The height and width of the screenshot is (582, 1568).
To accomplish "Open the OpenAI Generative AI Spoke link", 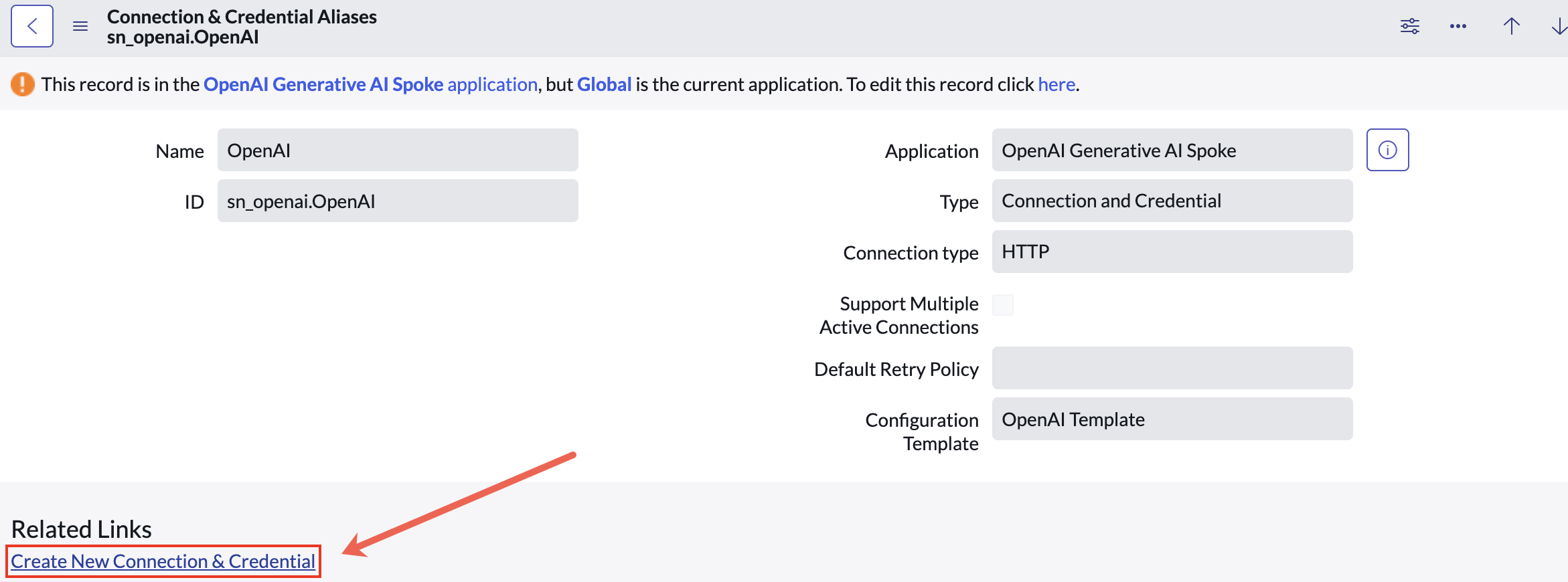I will tap(323, 84).
